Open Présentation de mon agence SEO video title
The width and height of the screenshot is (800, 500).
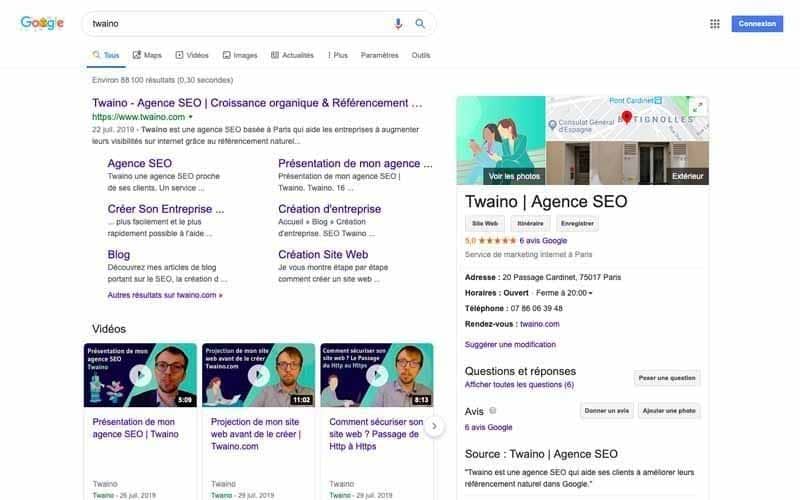pos(135,428)
